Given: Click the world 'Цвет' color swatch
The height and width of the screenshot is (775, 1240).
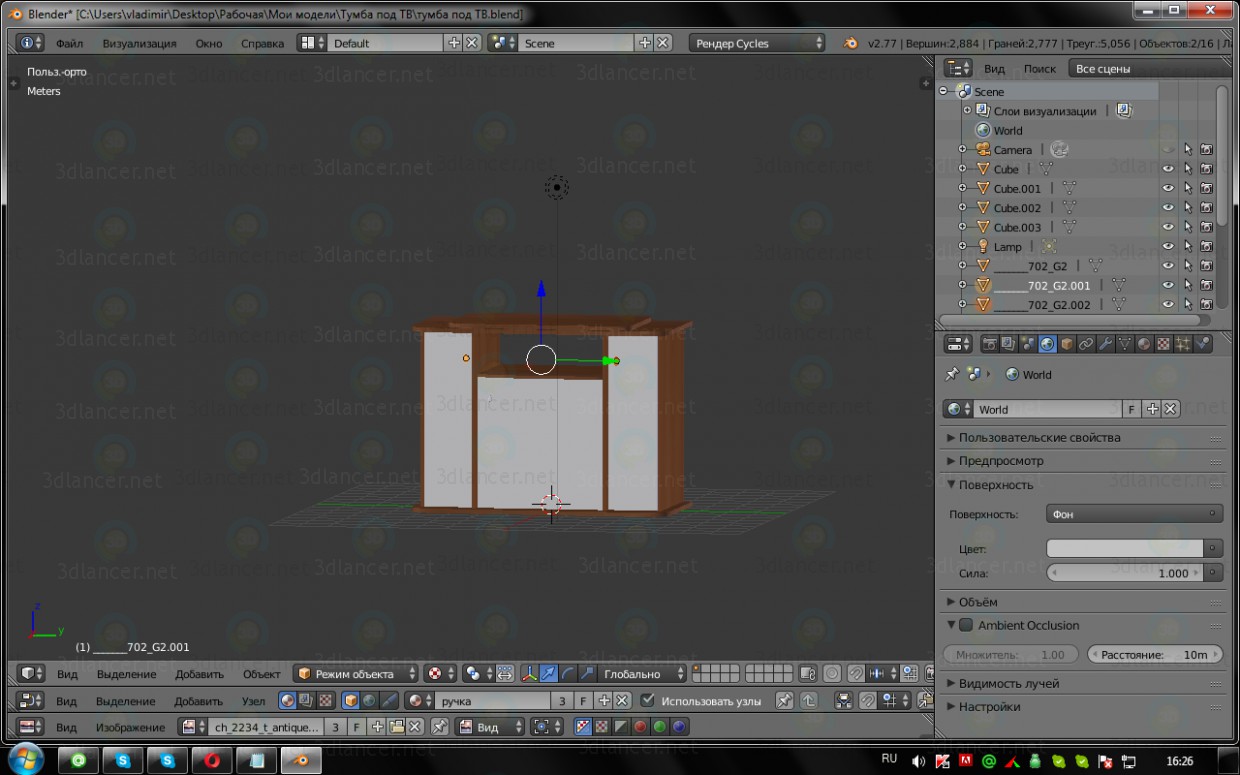Looking at the screenshot, I should (x=1124, y=549).
